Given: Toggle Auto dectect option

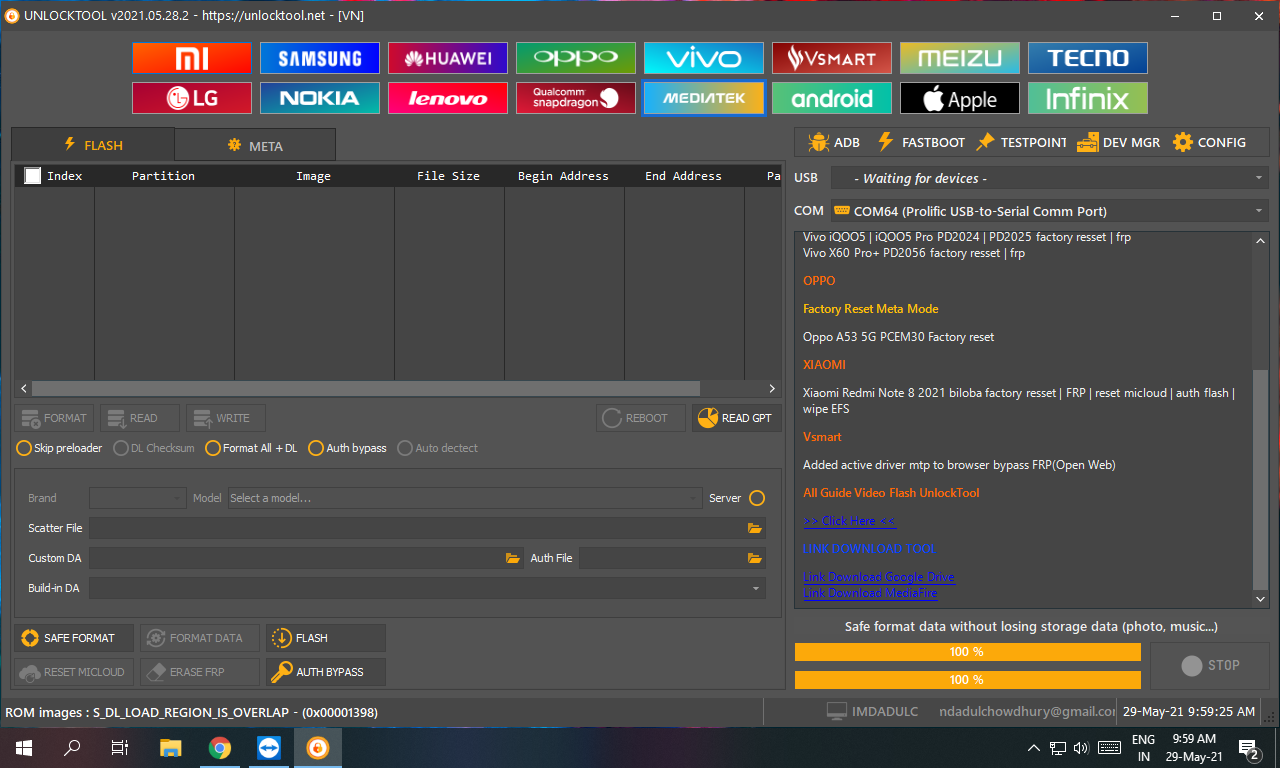Looking at the screenshot, I should click(438, 448).
